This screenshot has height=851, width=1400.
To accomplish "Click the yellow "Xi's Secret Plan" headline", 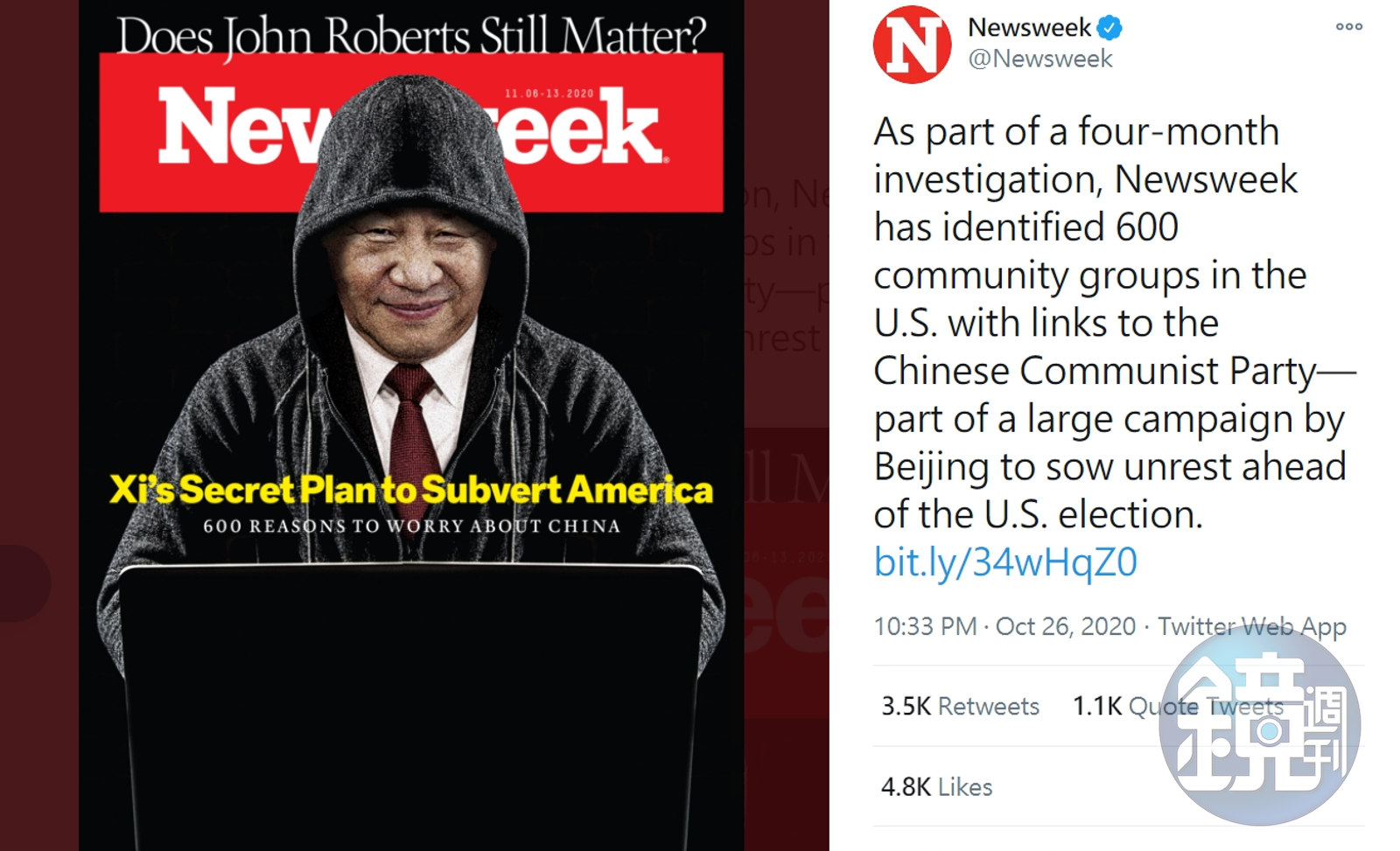I will [x=411, y=490].
